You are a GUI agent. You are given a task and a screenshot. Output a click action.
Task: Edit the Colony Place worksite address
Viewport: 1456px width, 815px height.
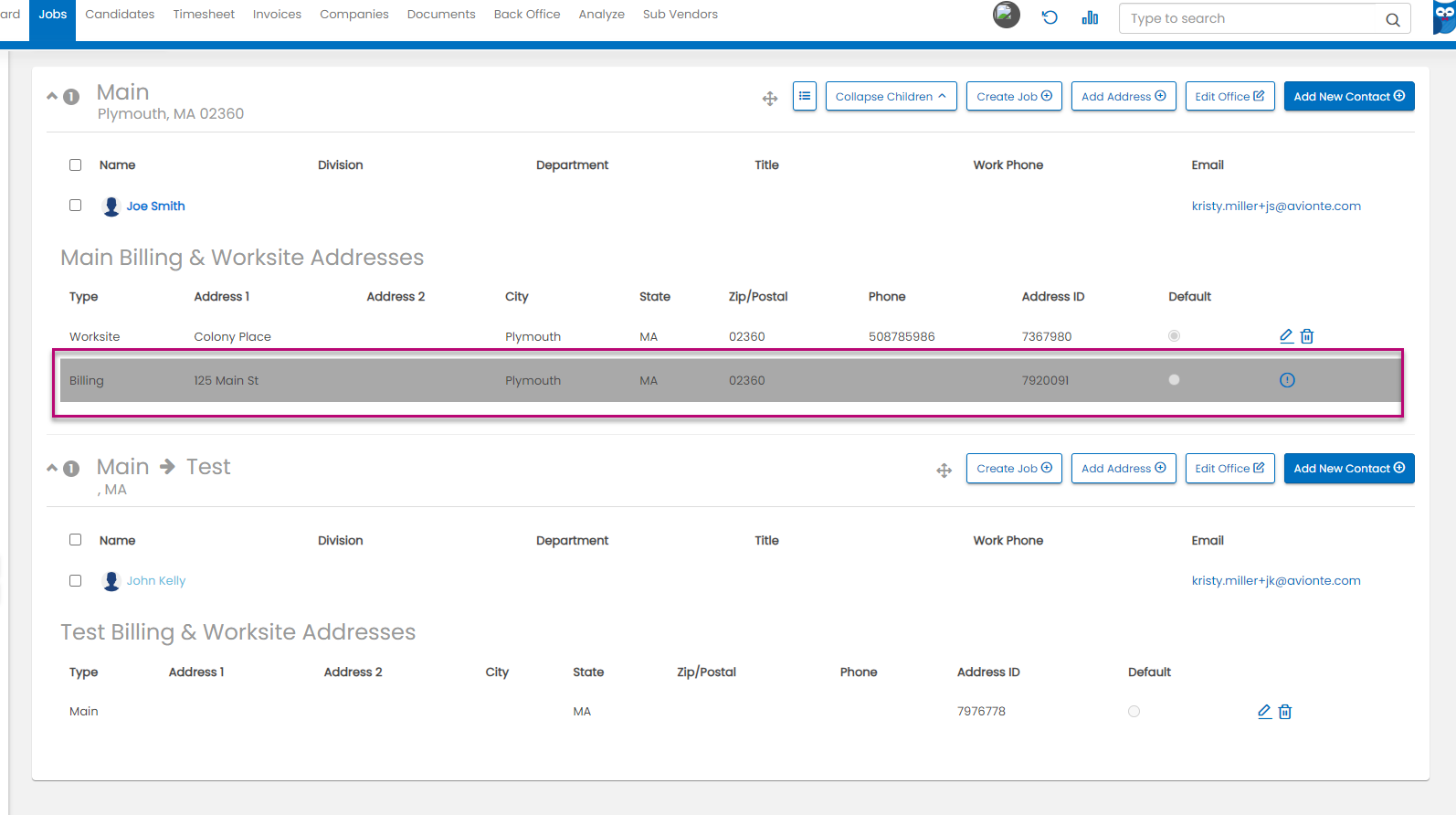pyautogui.click(x=1286, y=336)
